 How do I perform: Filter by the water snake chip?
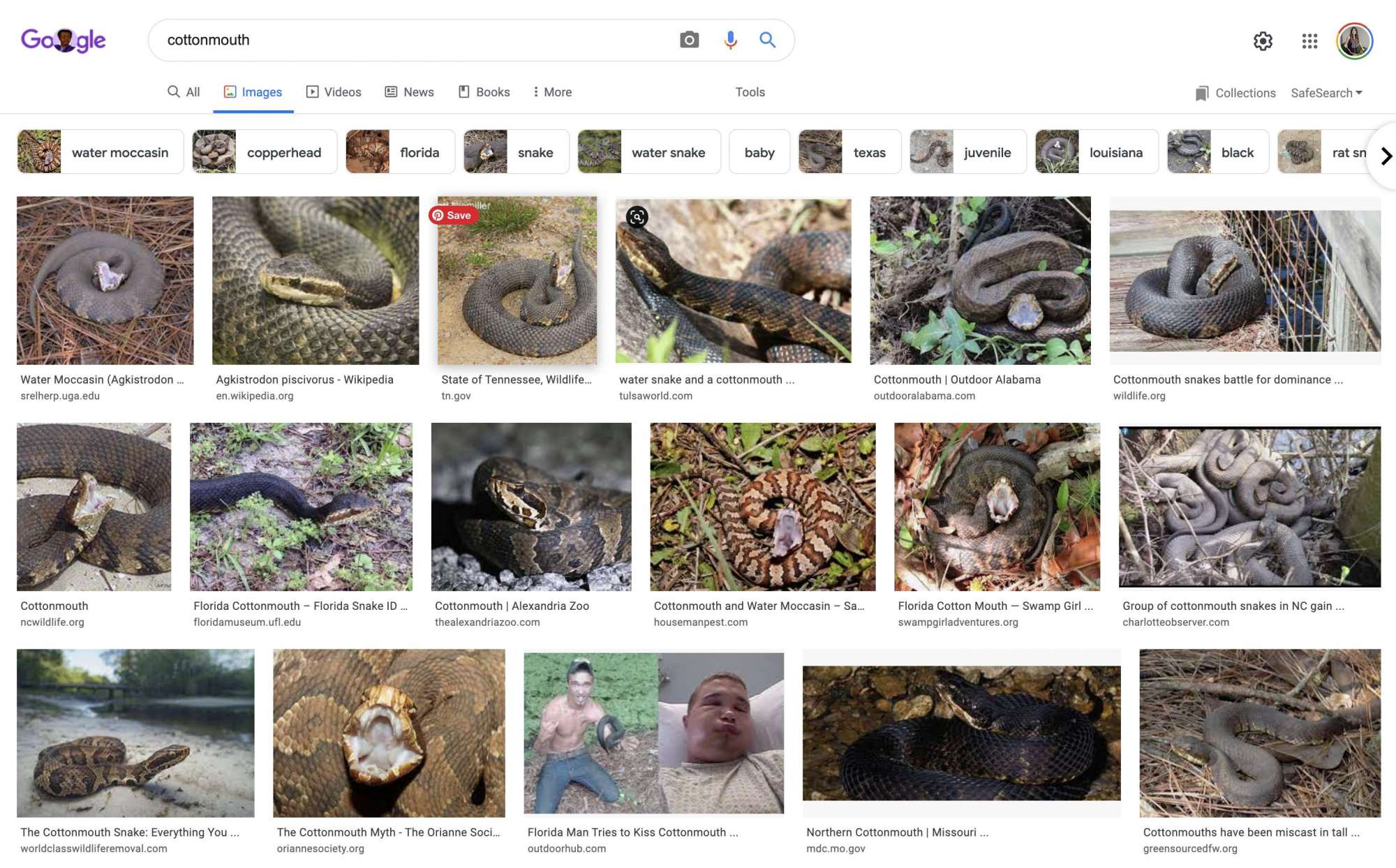click(648, 151)
